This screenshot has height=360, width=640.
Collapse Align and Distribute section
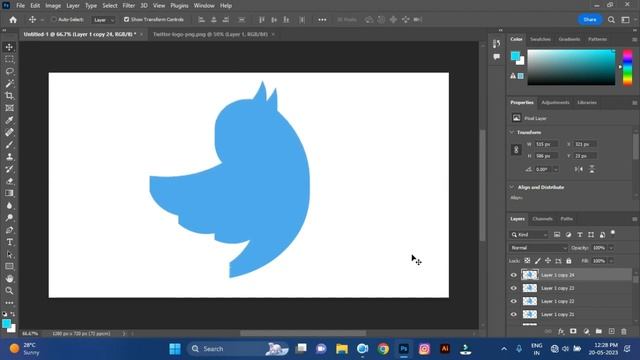512,187
